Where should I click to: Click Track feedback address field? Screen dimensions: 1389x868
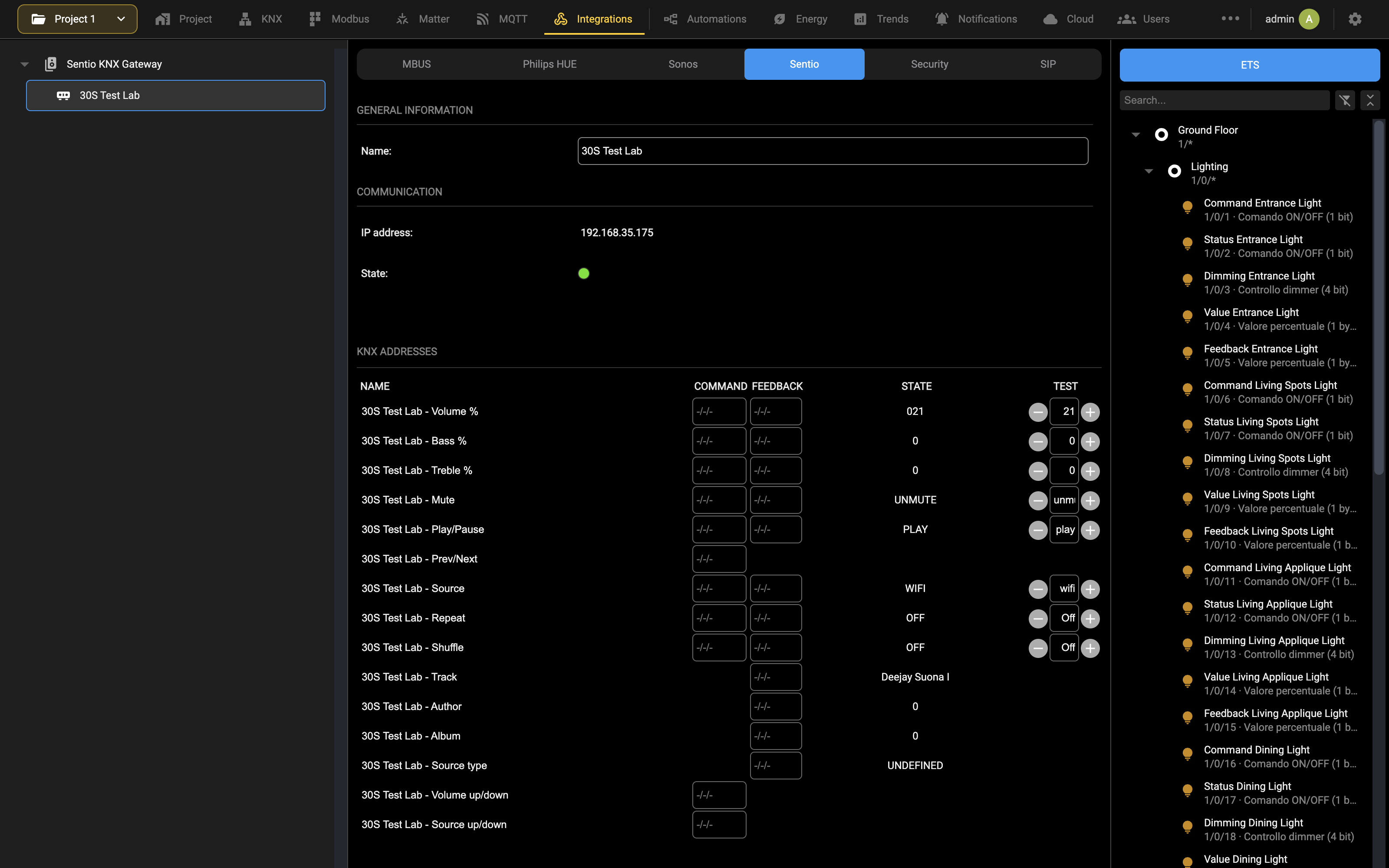[775, 677]
